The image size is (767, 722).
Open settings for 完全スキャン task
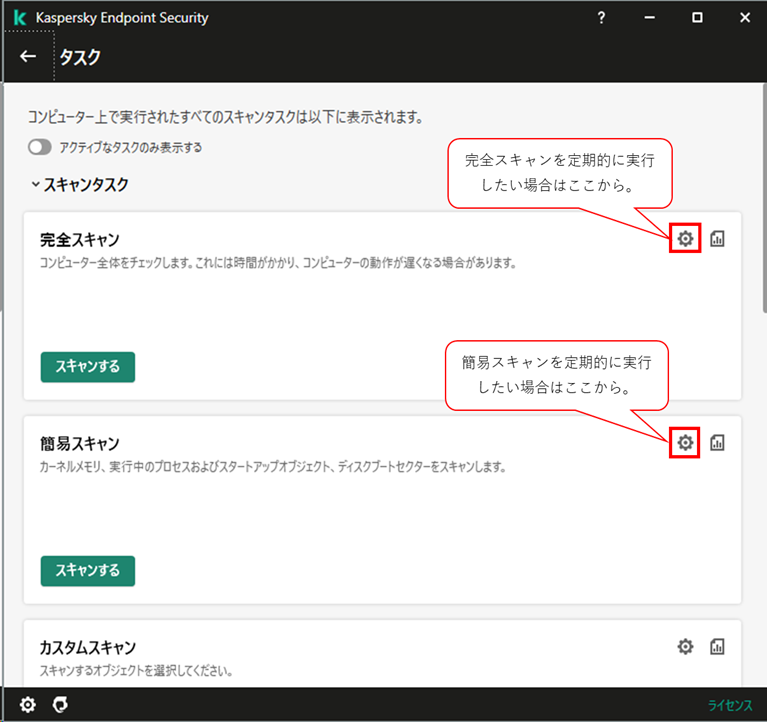tap(685, 238)
